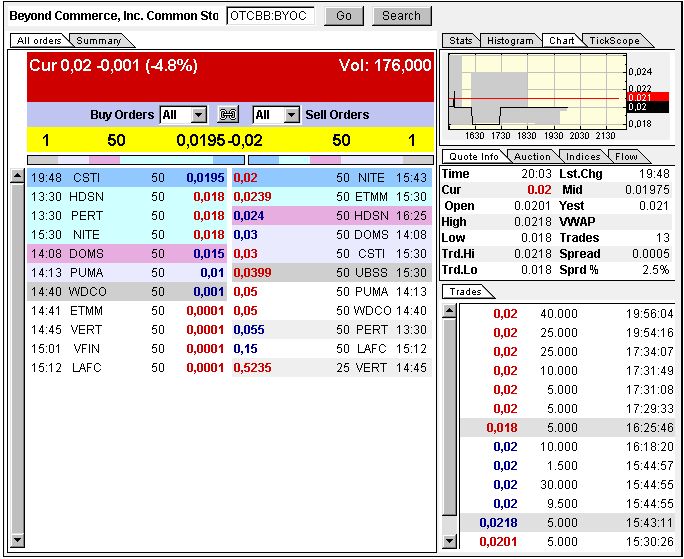Click the Mid value 0.01975
The width and height of the screenshot is (684, 559).
[x=647, y=190]
